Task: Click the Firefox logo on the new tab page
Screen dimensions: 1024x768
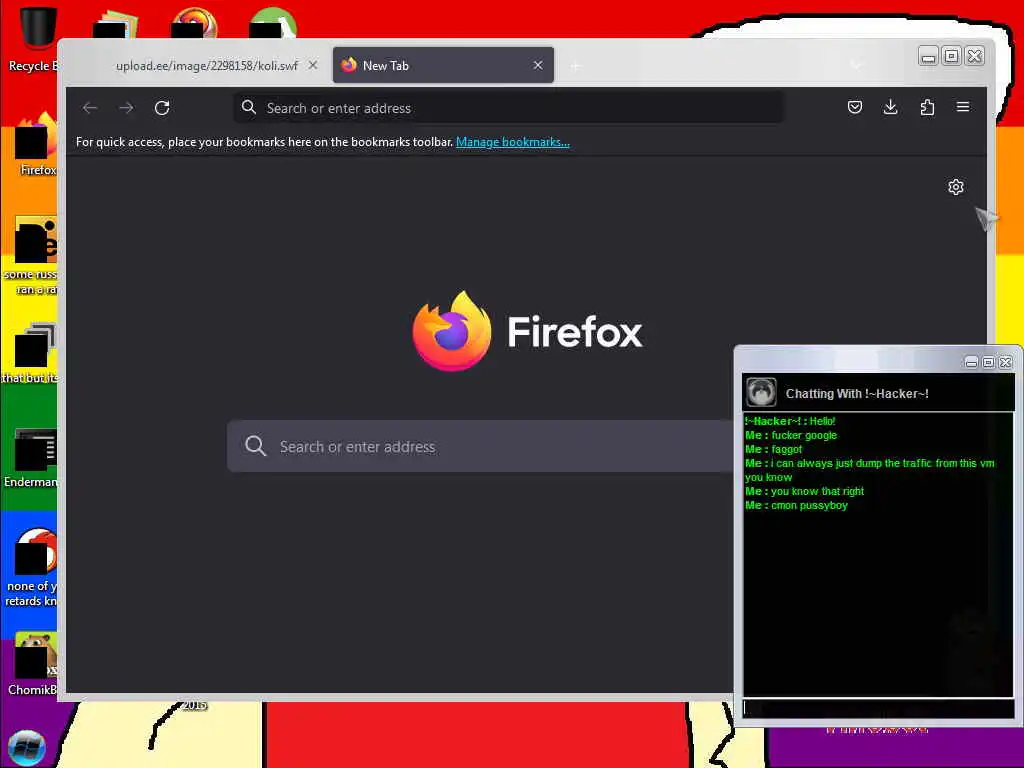Action: [x=451, y=331]
